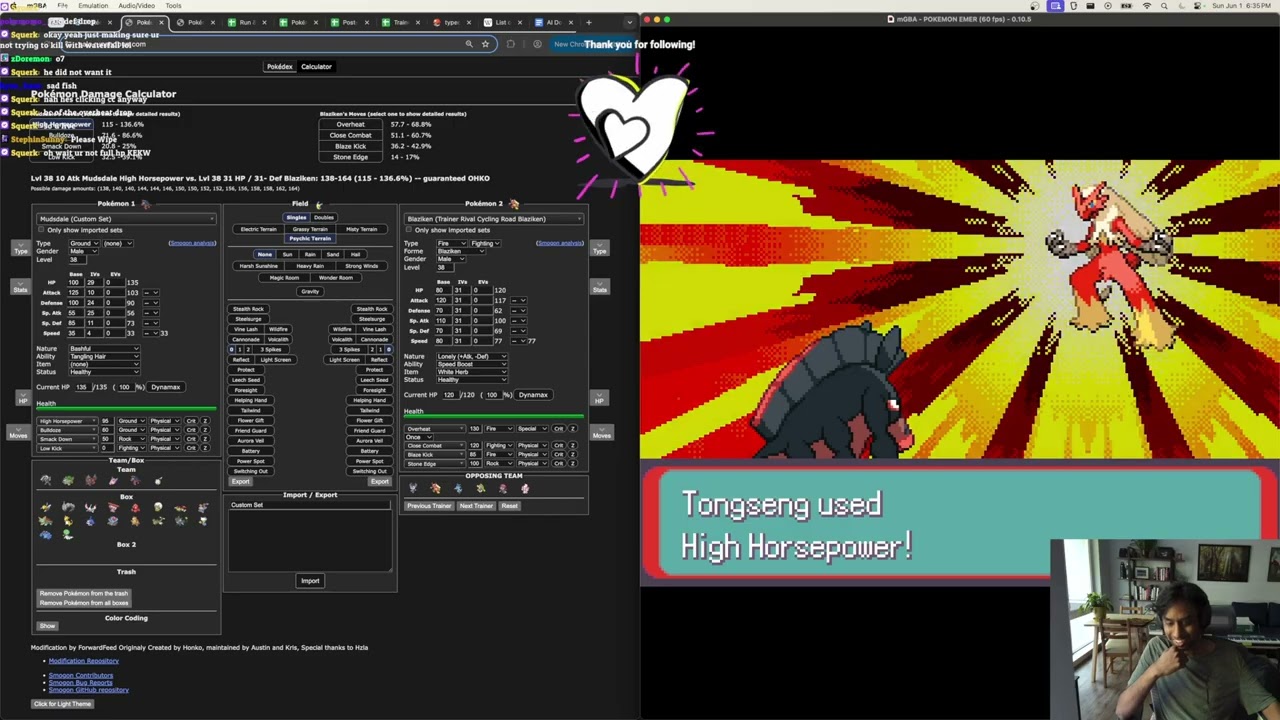Tick Pokémon 1 'Only show imported sets'
This screenshot has width=1280, height=720.
coord(42,230)
